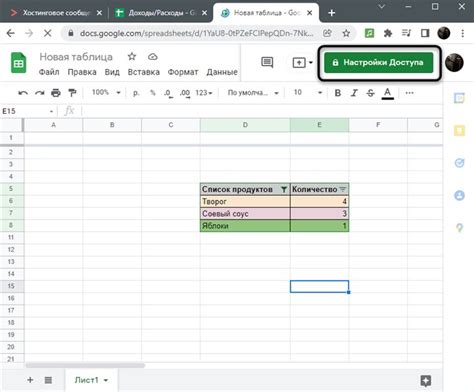Select the paint format tool
The image size is (474, 392).
click(x=72, y=93)
